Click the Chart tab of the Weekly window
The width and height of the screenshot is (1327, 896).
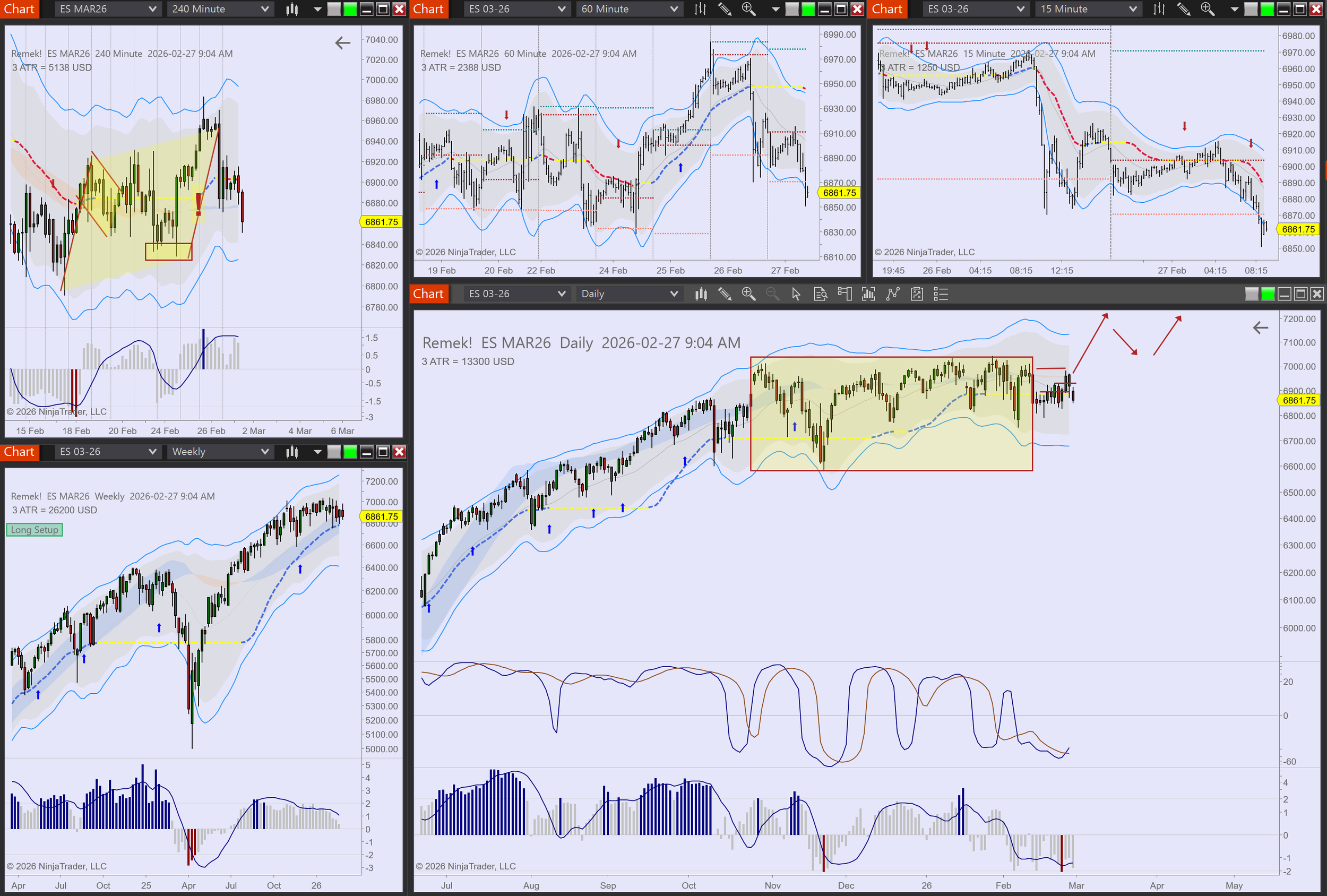[x=20, y=452]
